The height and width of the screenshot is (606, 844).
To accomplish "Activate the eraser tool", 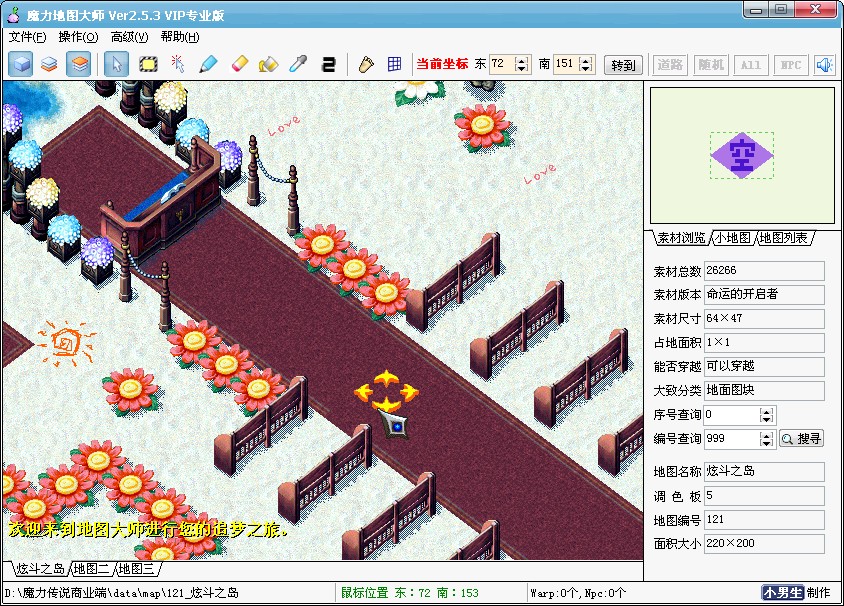I will tap(238, 64).
